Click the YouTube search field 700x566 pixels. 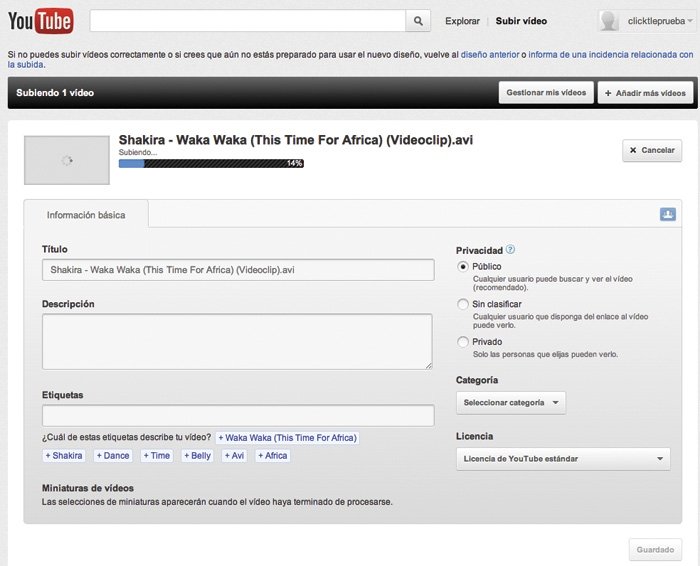(247, 21)
